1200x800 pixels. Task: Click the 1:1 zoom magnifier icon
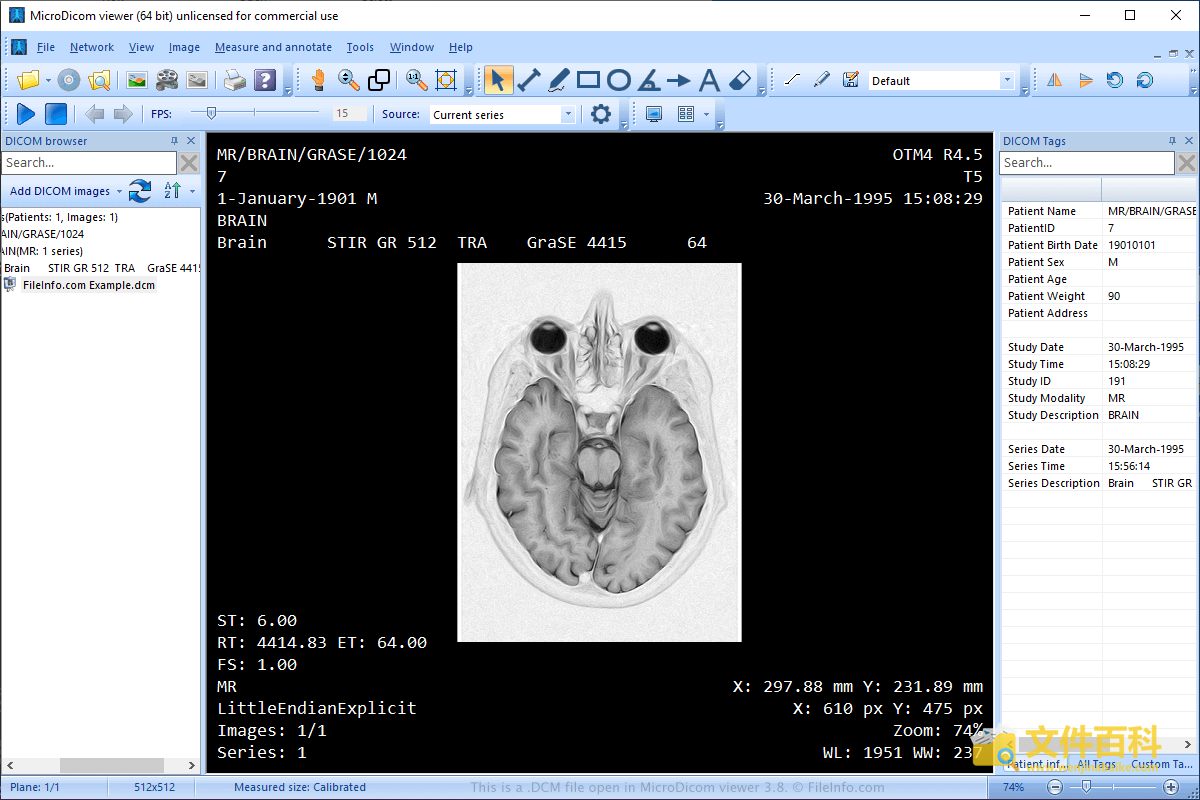point(416,80)
